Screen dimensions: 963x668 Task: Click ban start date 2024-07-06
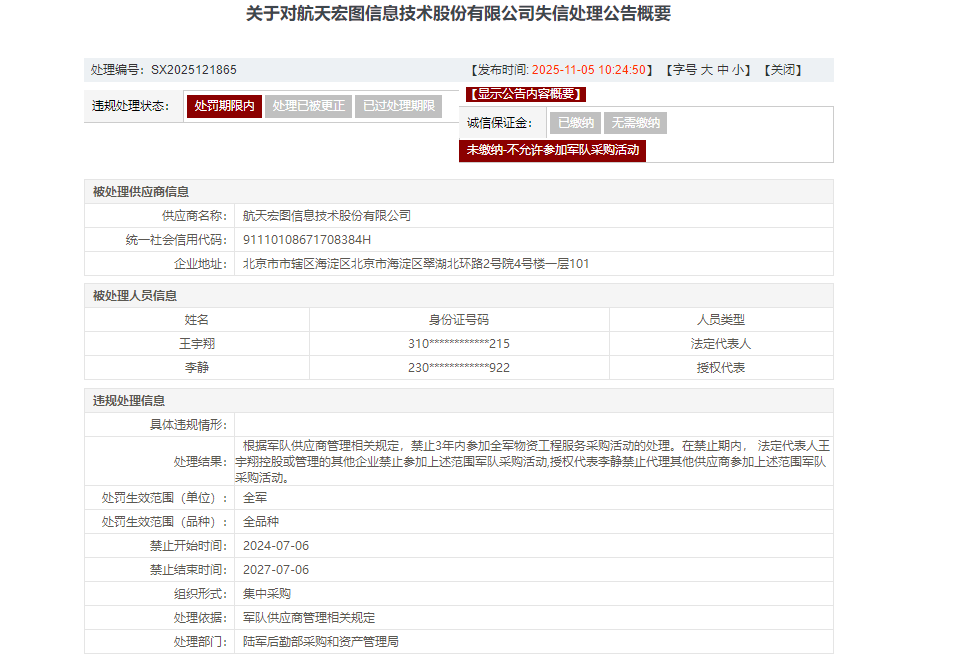point(276,545)
